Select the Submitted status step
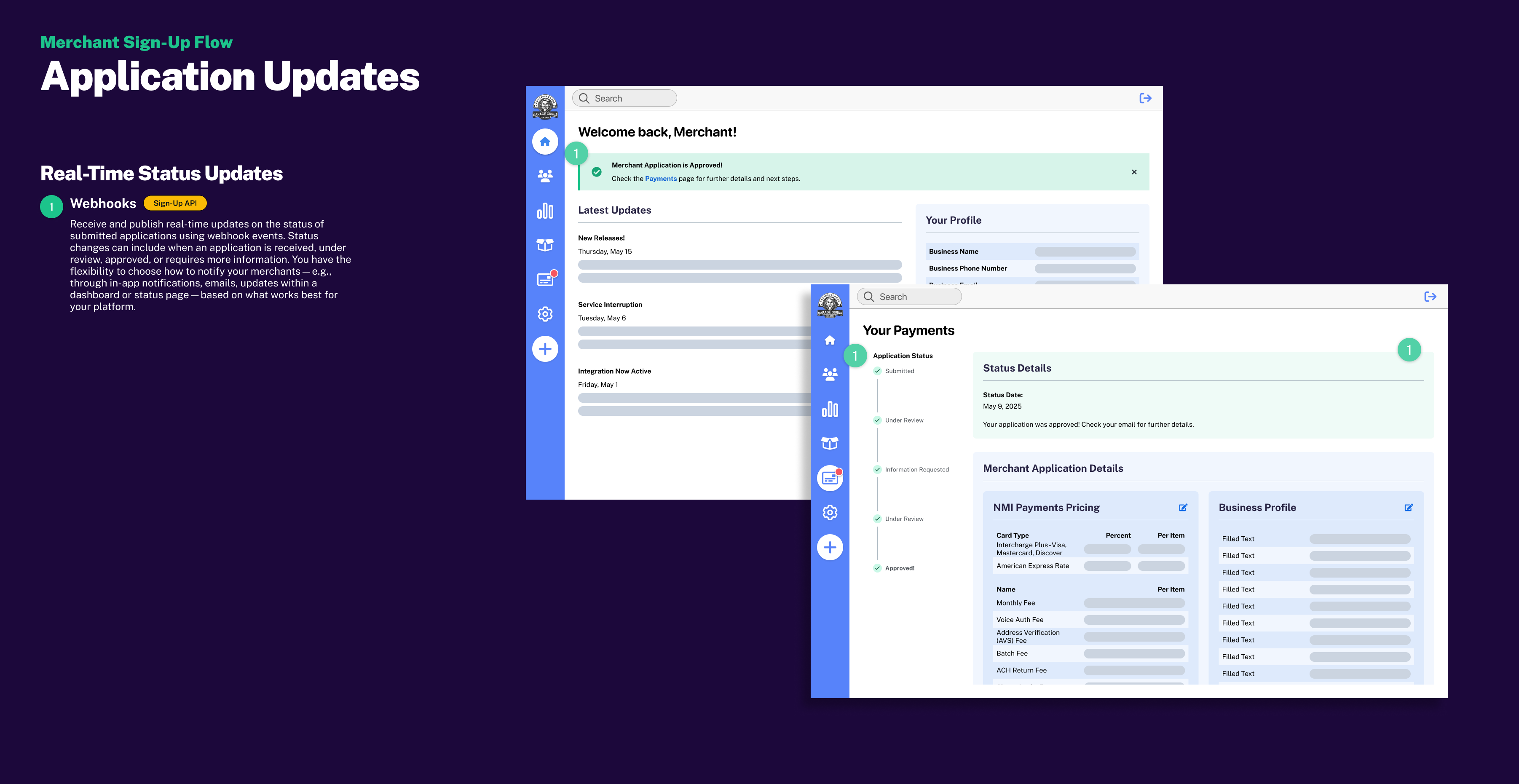 pyautogui.click(x=899, y=371)
